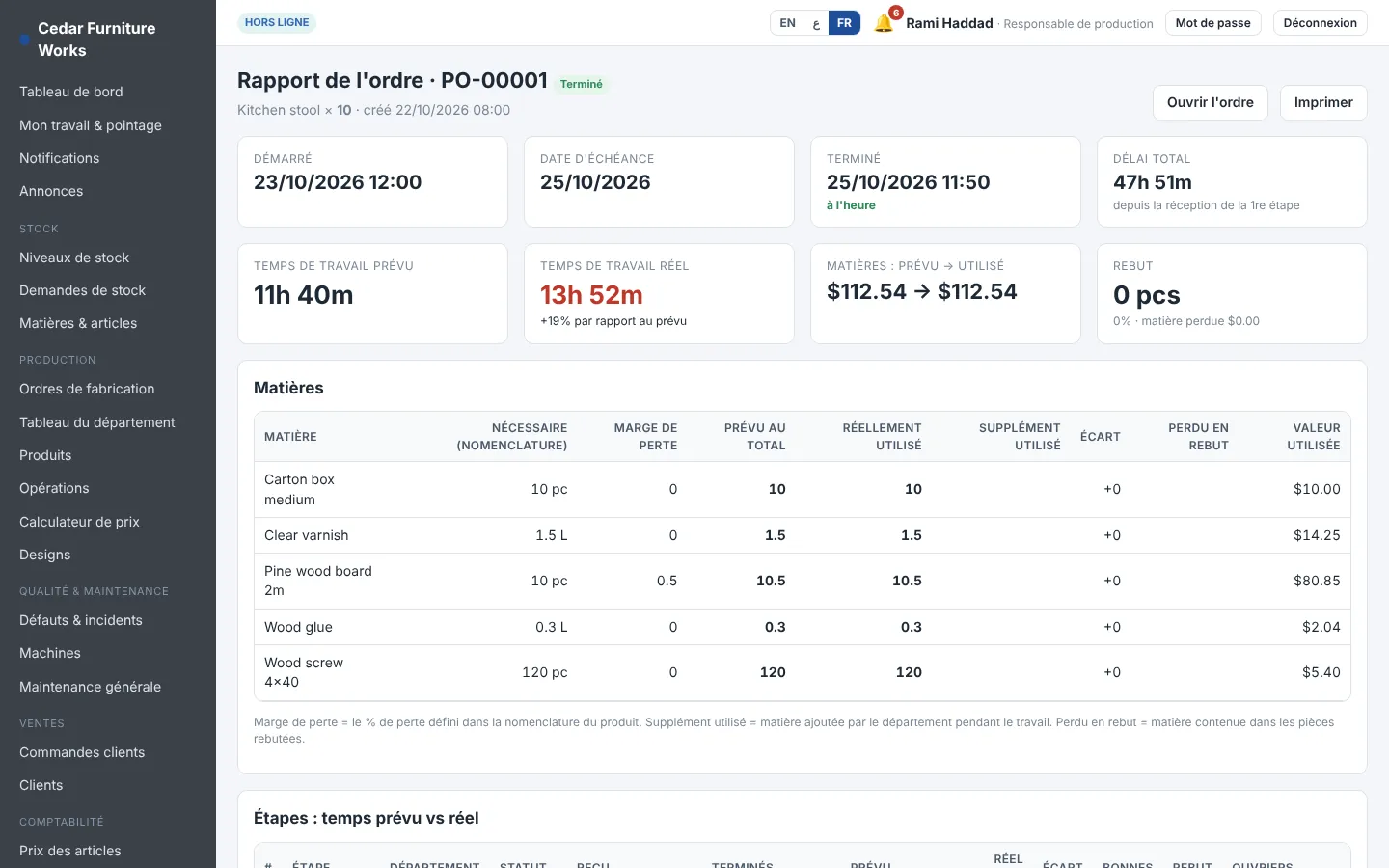The width and height of the screenshot is (1389, 868).
Task: Click the Mot de passe button
Action: point(1212,23)
